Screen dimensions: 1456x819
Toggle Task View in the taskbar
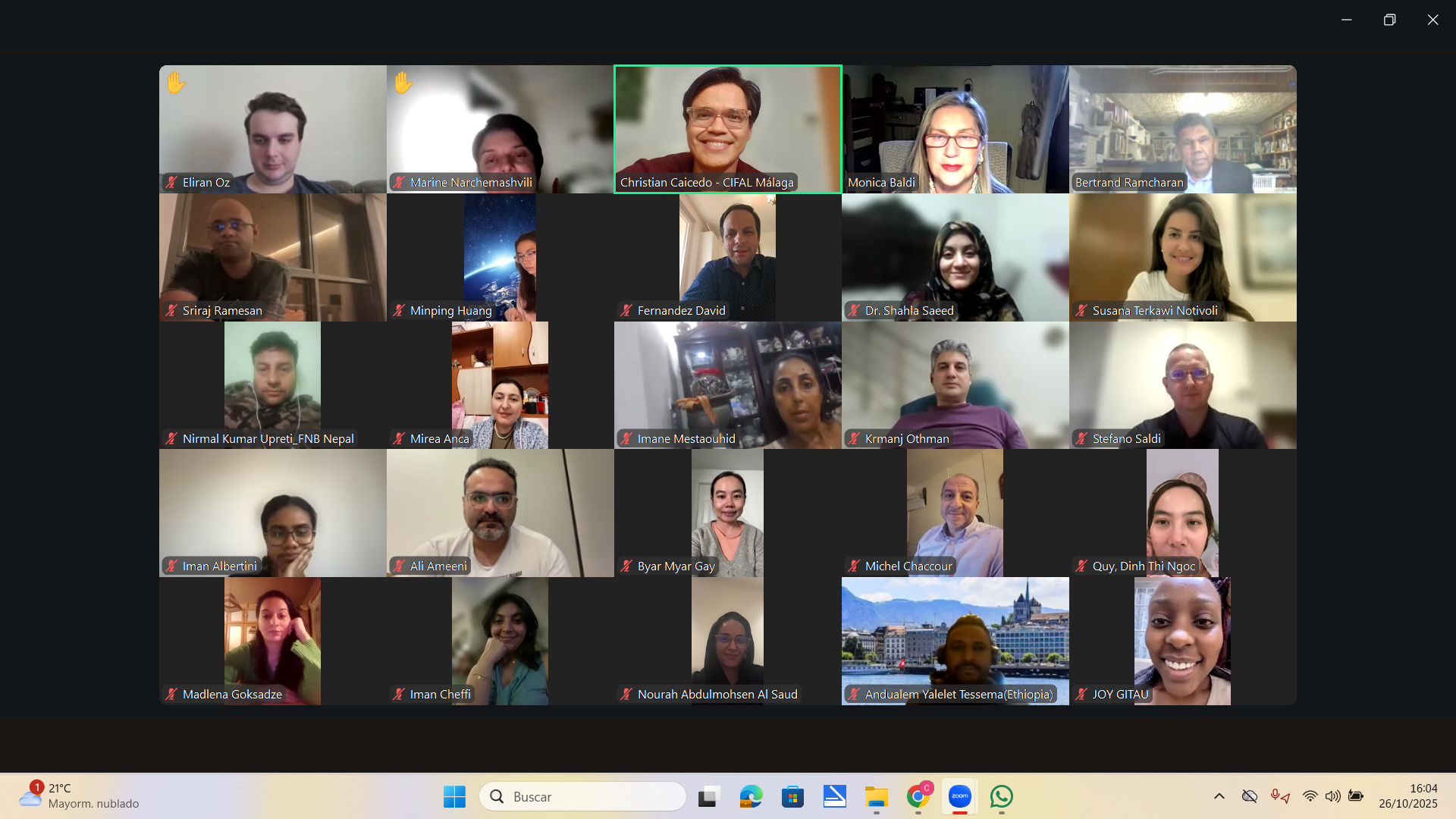tap(708, 796)
